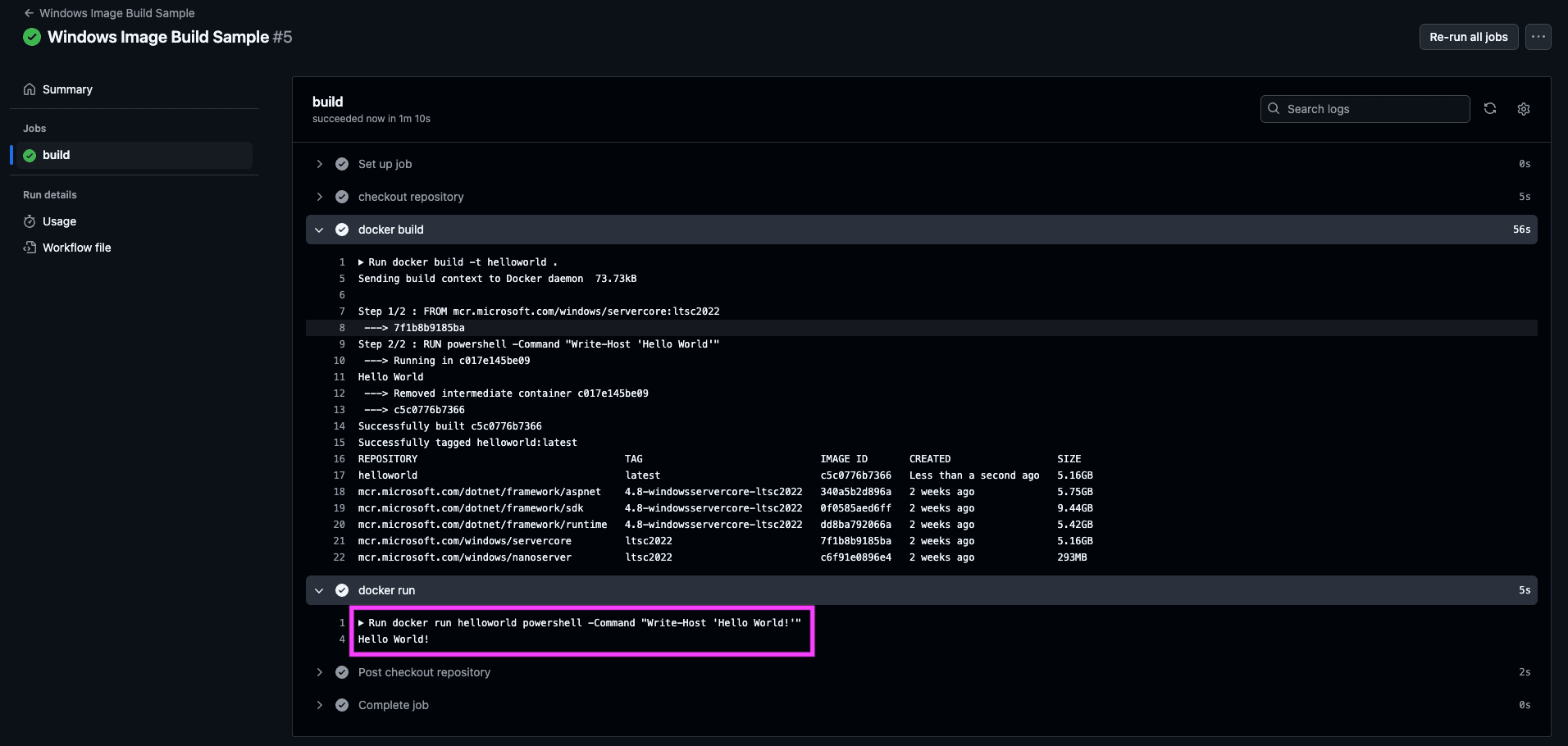
Task: Click the dotnet/framework/runtime repository row
Action: pos(726,525)
